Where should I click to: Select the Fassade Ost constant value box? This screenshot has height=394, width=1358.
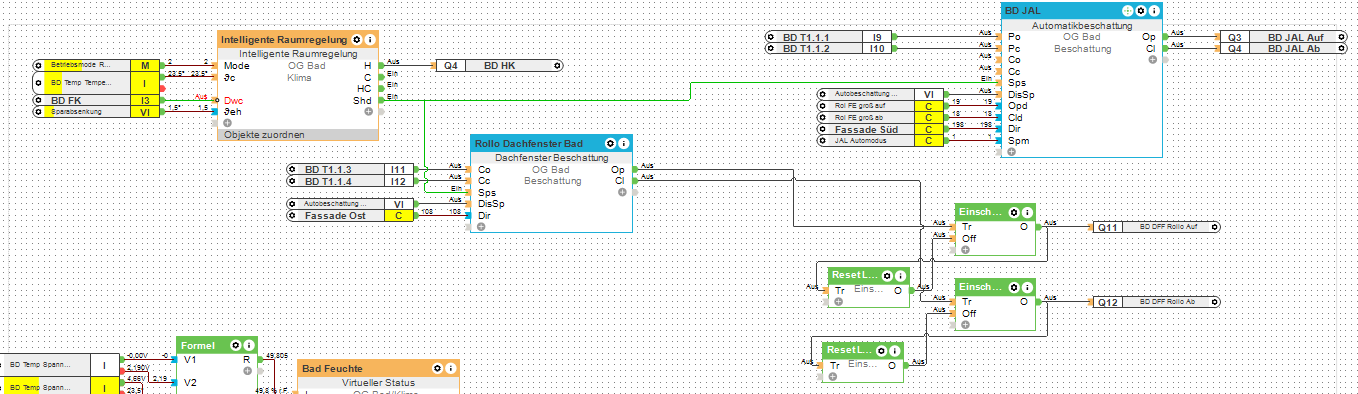point(399,215)
